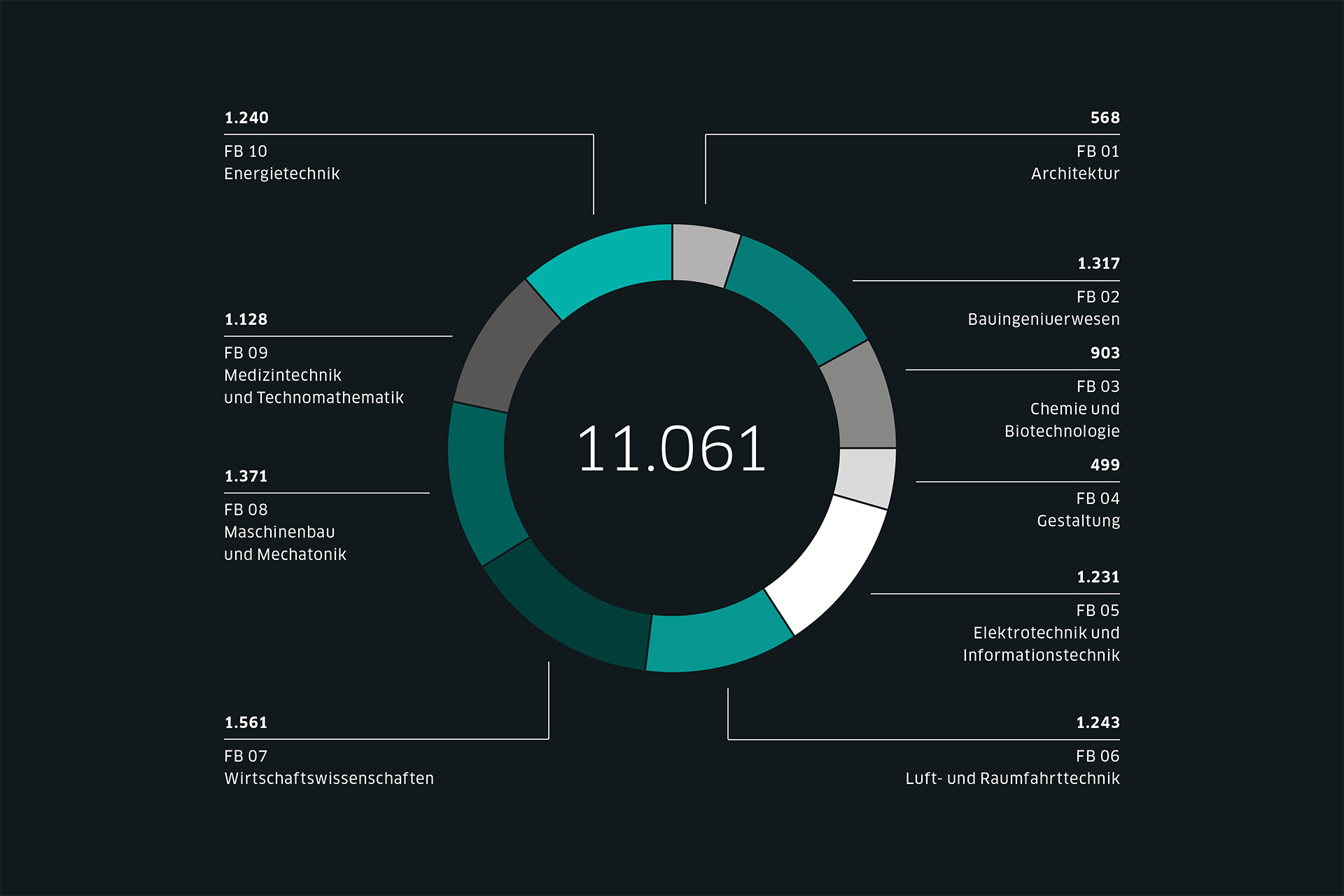Click the small pale FB 04 Gestaltung segment
This screenshot has width=1344, height=896.
(x=865, y=477)
